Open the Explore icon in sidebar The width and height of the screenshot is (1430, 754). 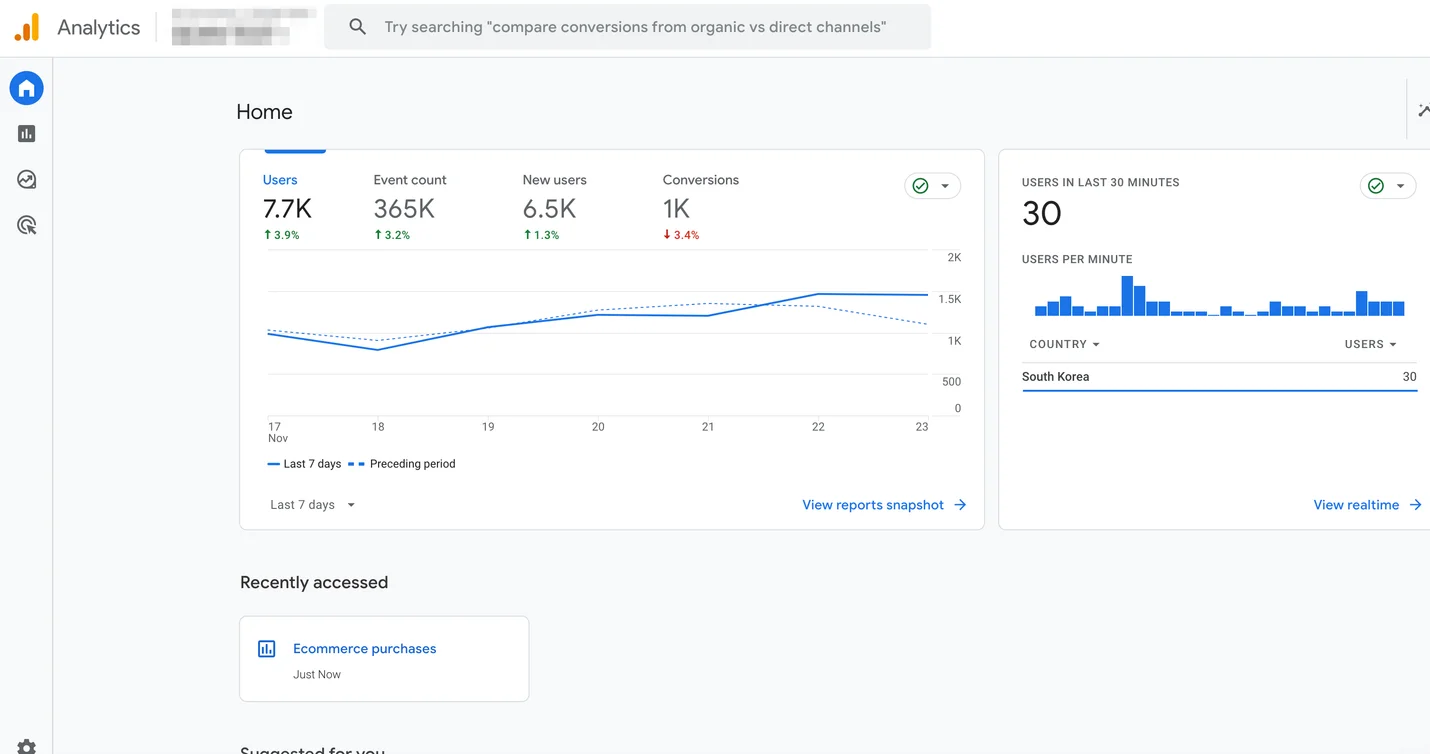(27, 180)
